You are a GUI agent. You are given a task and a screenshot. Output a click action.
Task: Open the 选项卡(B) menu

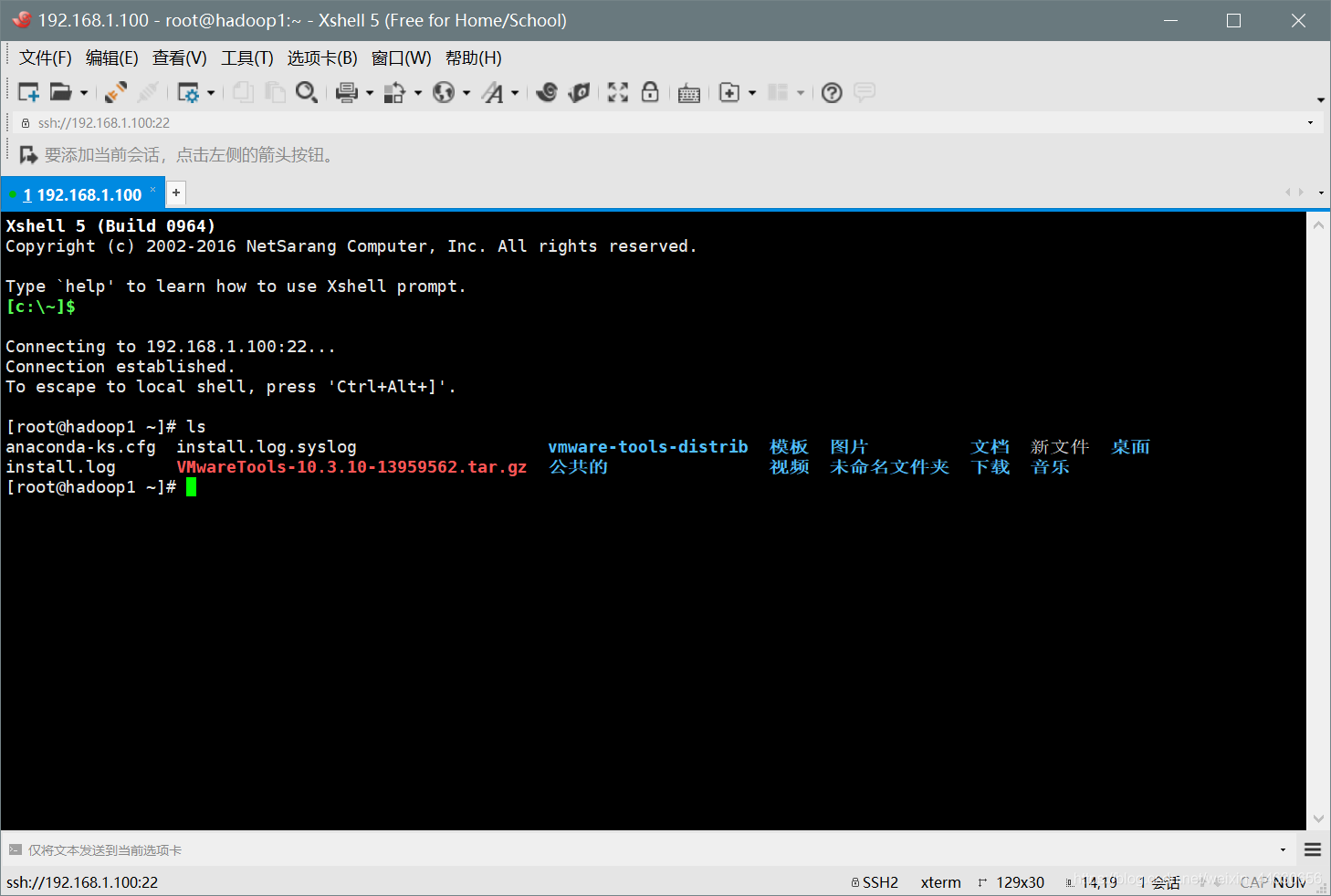click(322, 58)
